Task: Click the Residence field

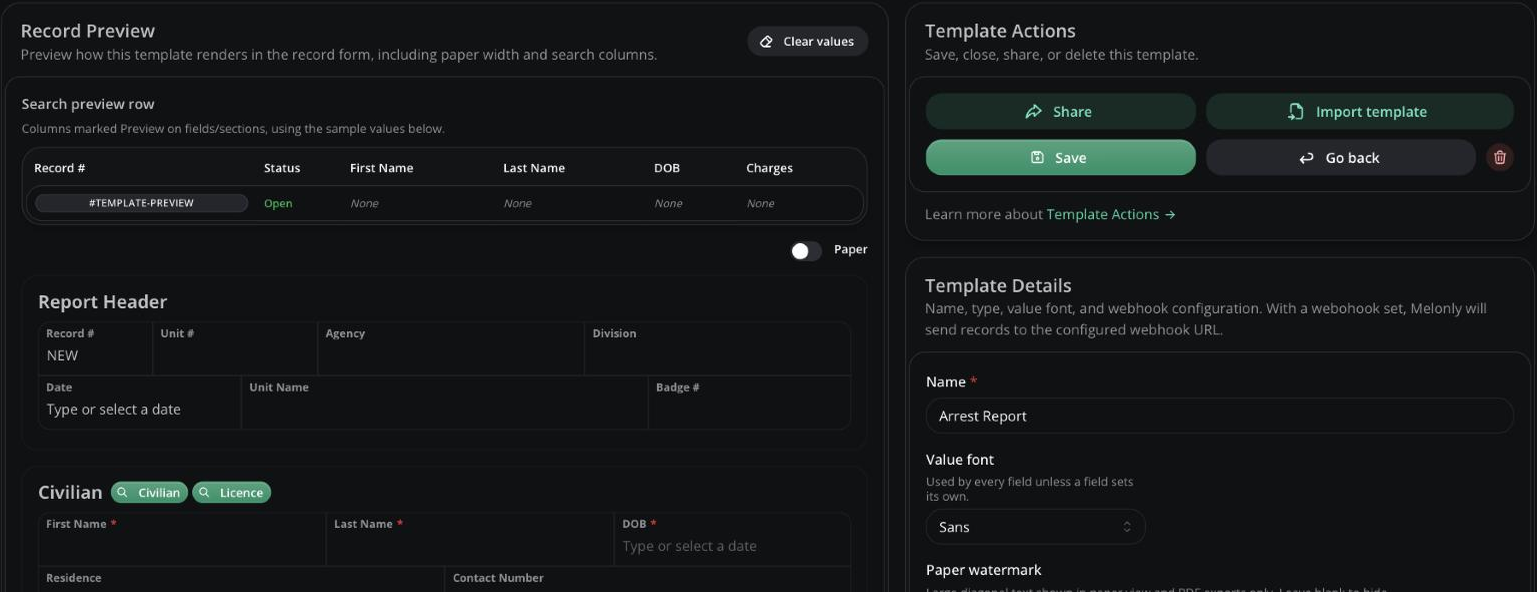Action: coord(241,579)
